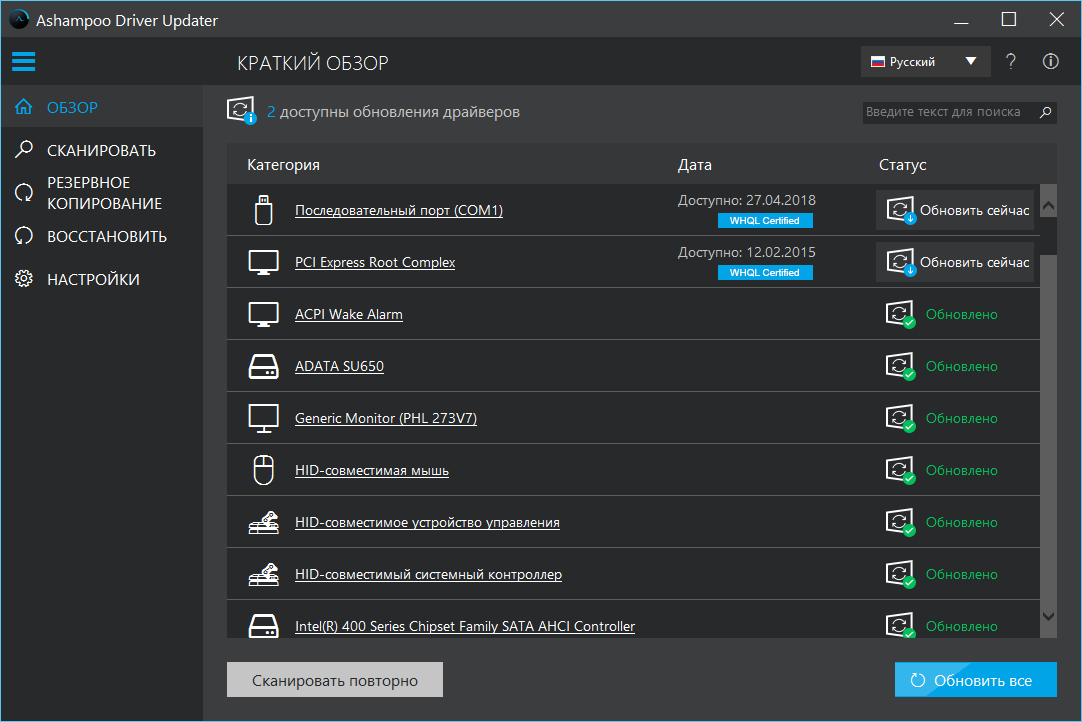Select ВОССТАНОВИТЬ in the sidebar
The image size is (1082, 722).
107,237
